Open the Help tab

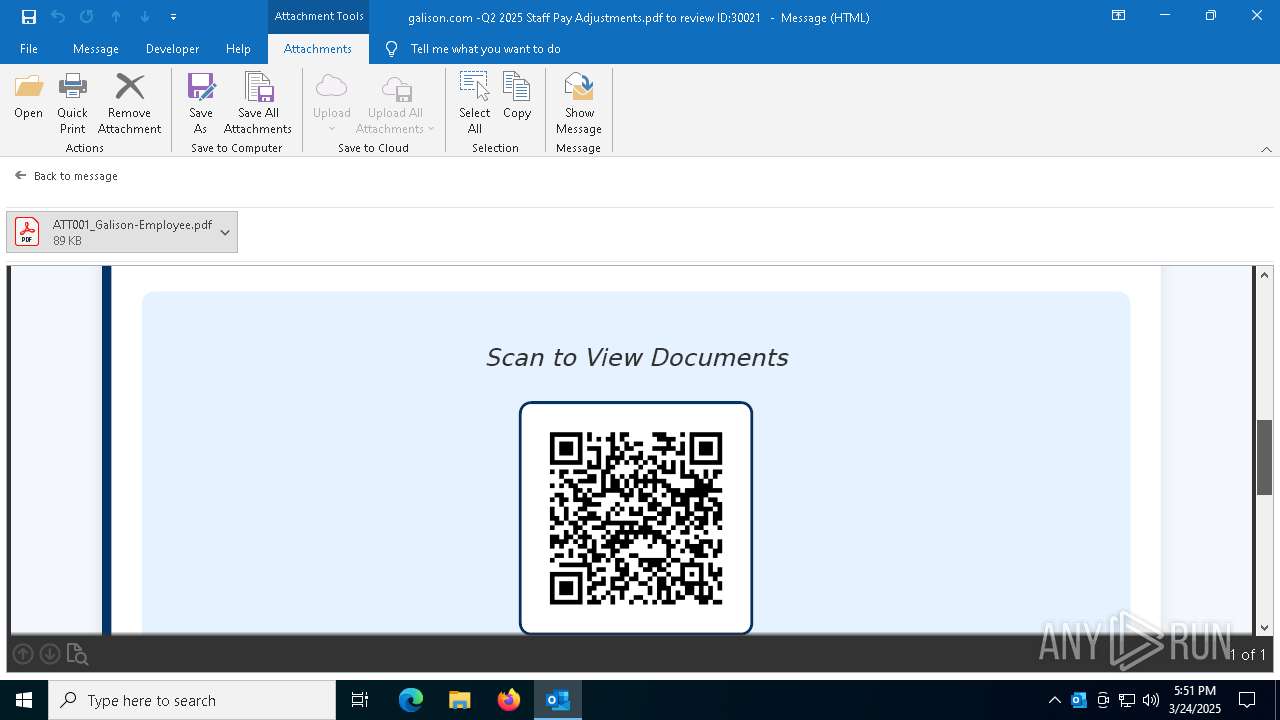[x=238, y=49]
